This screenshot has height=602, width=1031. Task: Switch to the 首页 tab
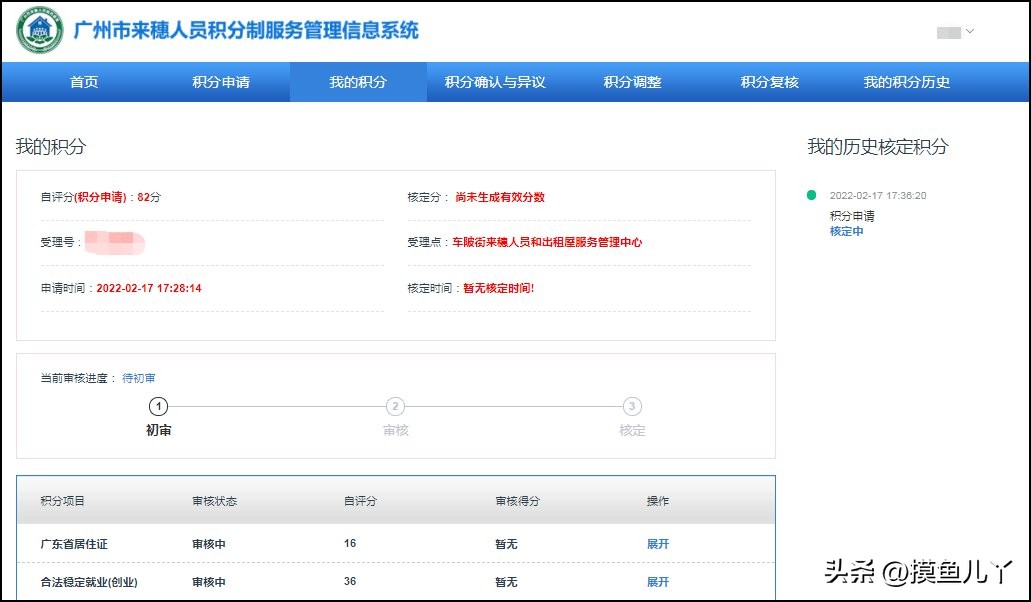click(83, 83)
